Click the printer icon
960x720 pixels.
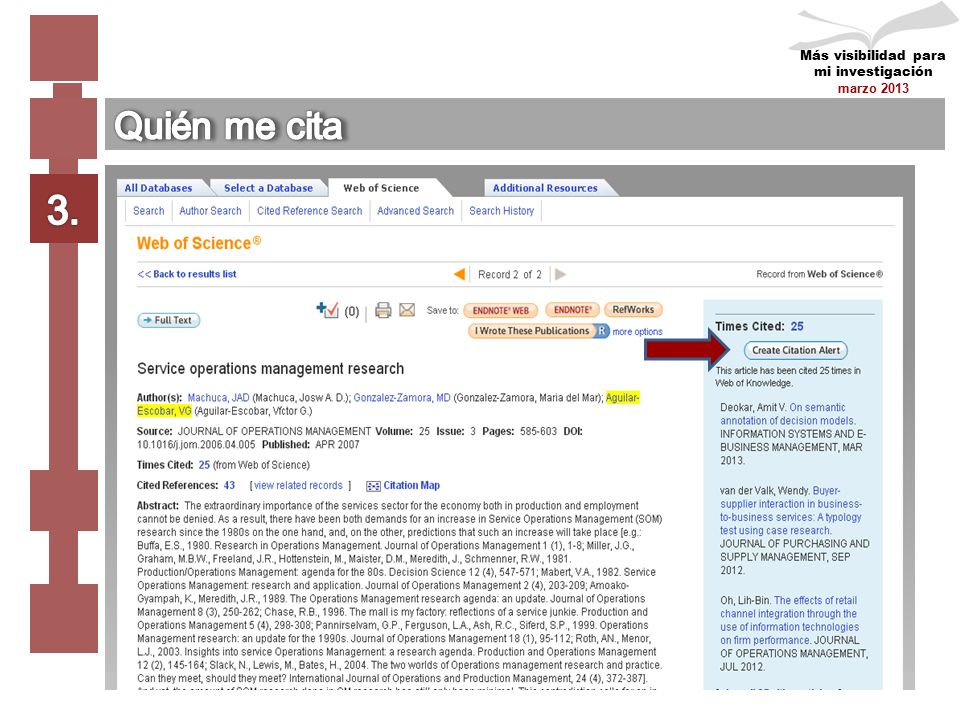(383, 310)
